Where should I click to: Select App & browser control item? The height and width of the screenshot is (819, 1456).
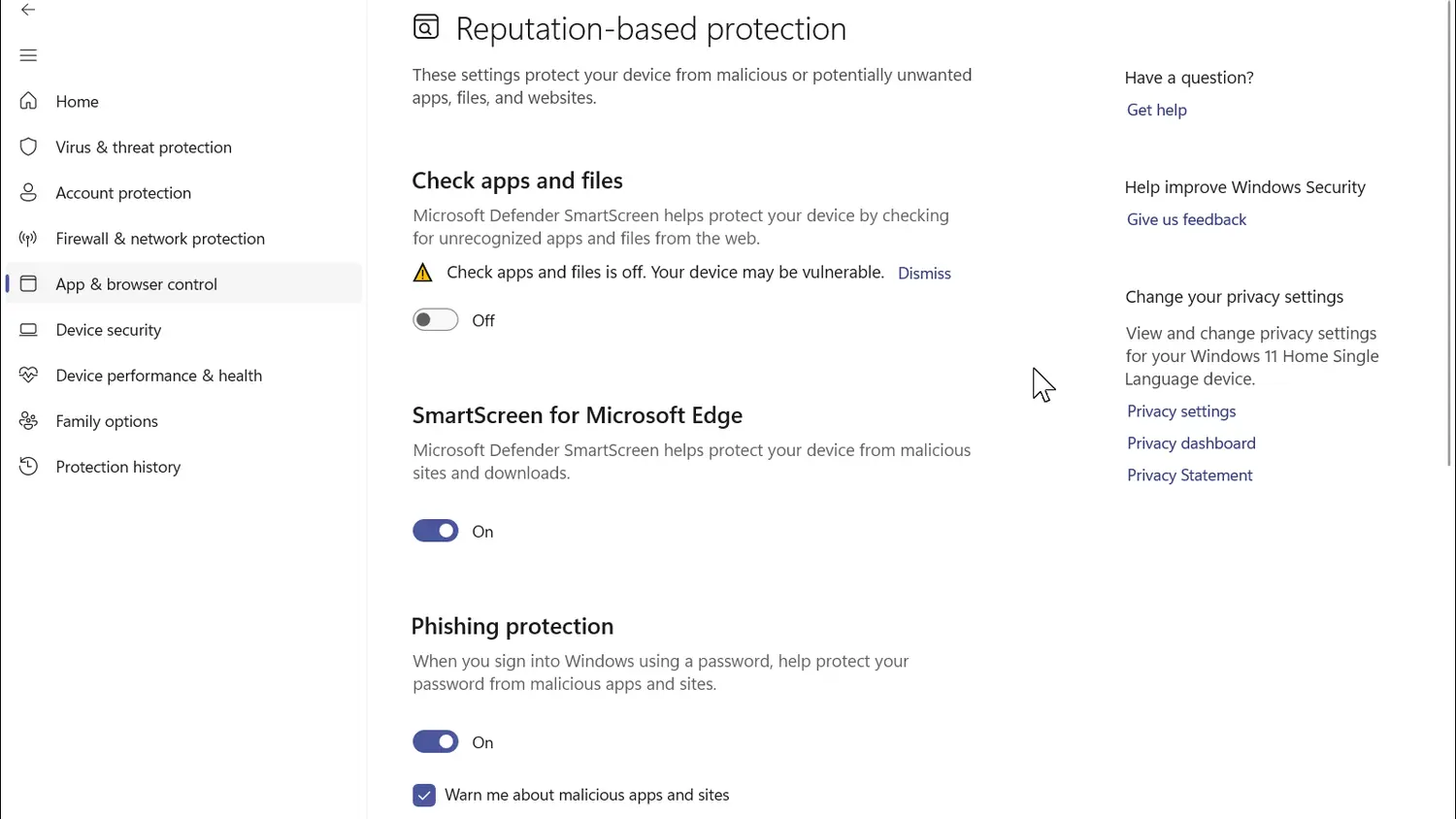183,283
